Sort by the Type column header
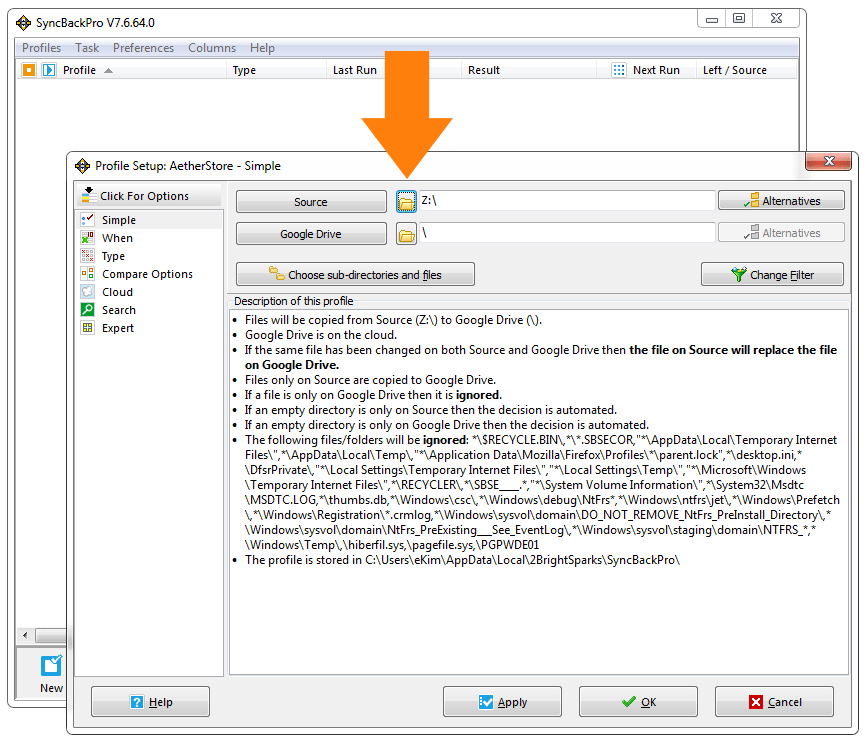Image resolution: width=867 pixels, height=742 pixels. pyautogui.click(x=244, y=70)
